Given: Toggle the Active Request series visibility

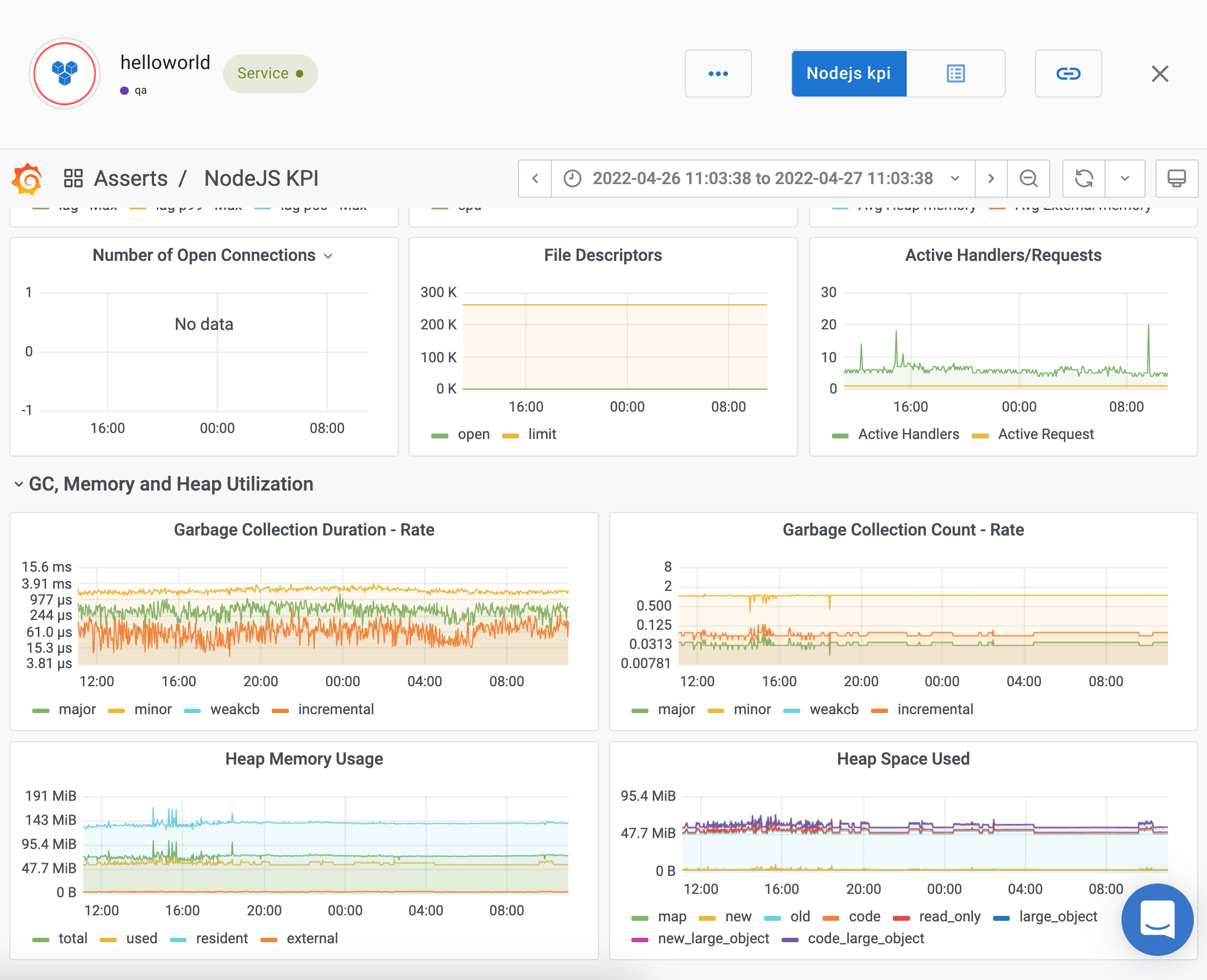Looking at the screenshot, I should (x=1045, y=434).
